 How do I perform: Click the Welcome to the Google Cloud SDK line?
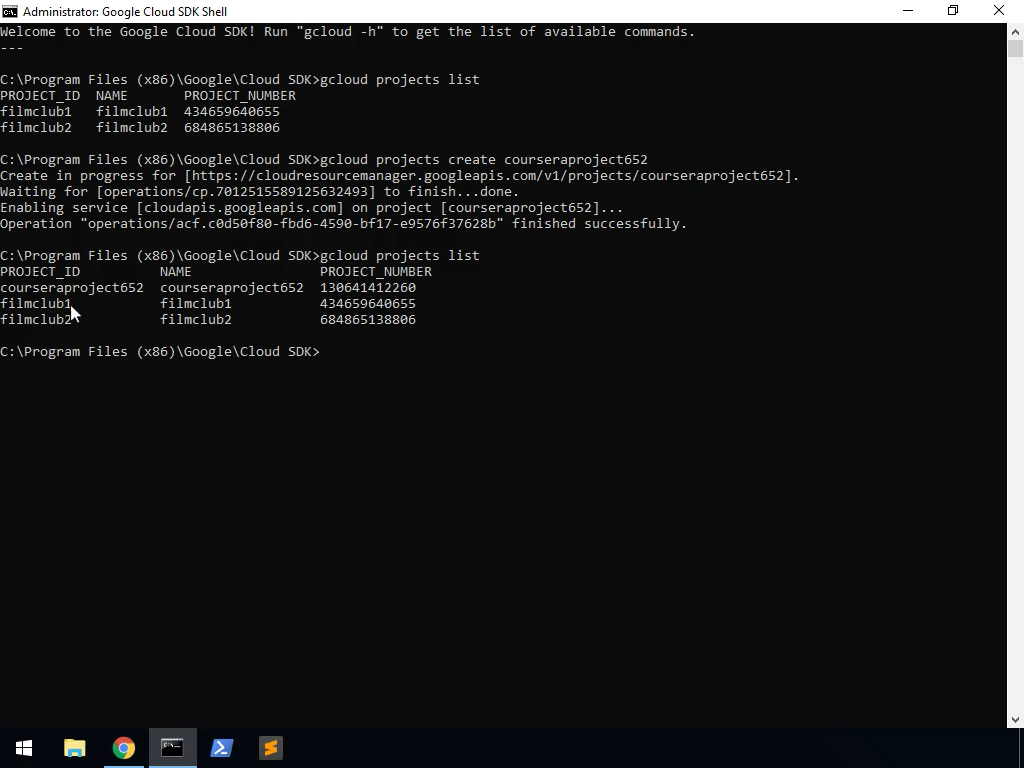coord(347,32)
